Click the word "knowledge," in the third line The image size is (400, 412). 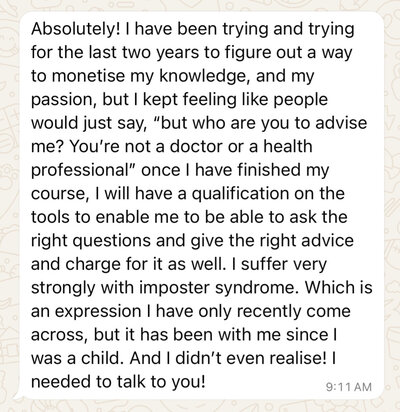coord(205,77)
